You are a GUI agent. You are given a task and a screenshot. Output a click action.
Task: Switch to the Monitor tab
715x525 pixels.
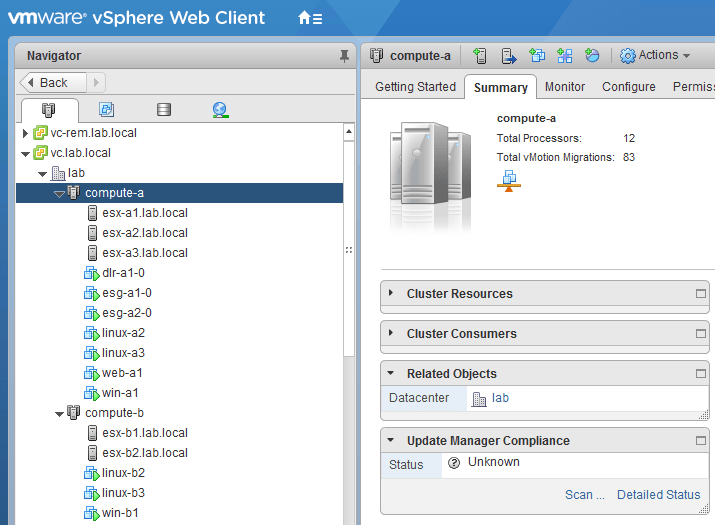click(x=565, y=87)
